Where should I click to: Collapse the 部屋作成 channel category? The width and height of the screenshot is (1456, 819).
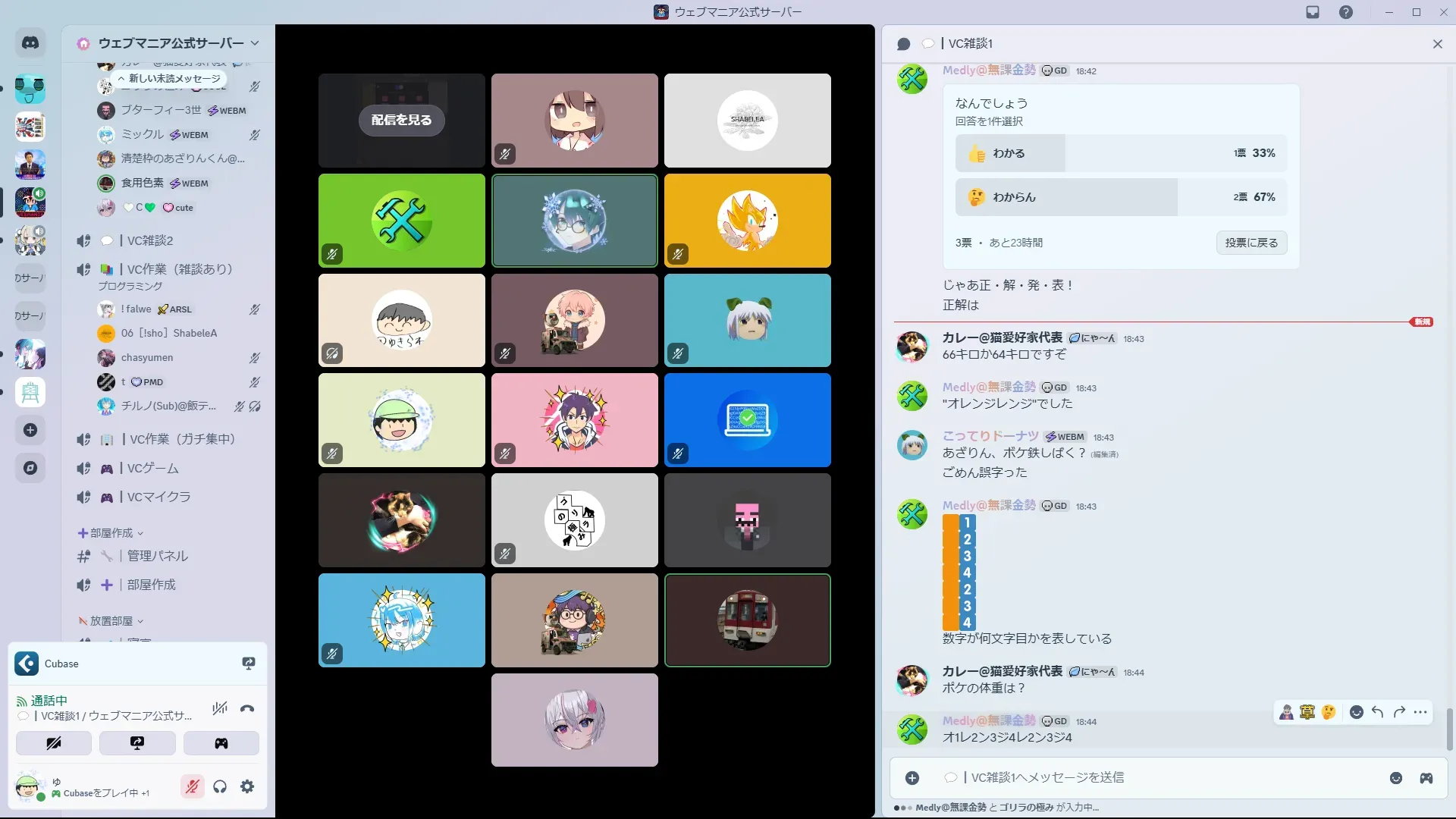111,533
